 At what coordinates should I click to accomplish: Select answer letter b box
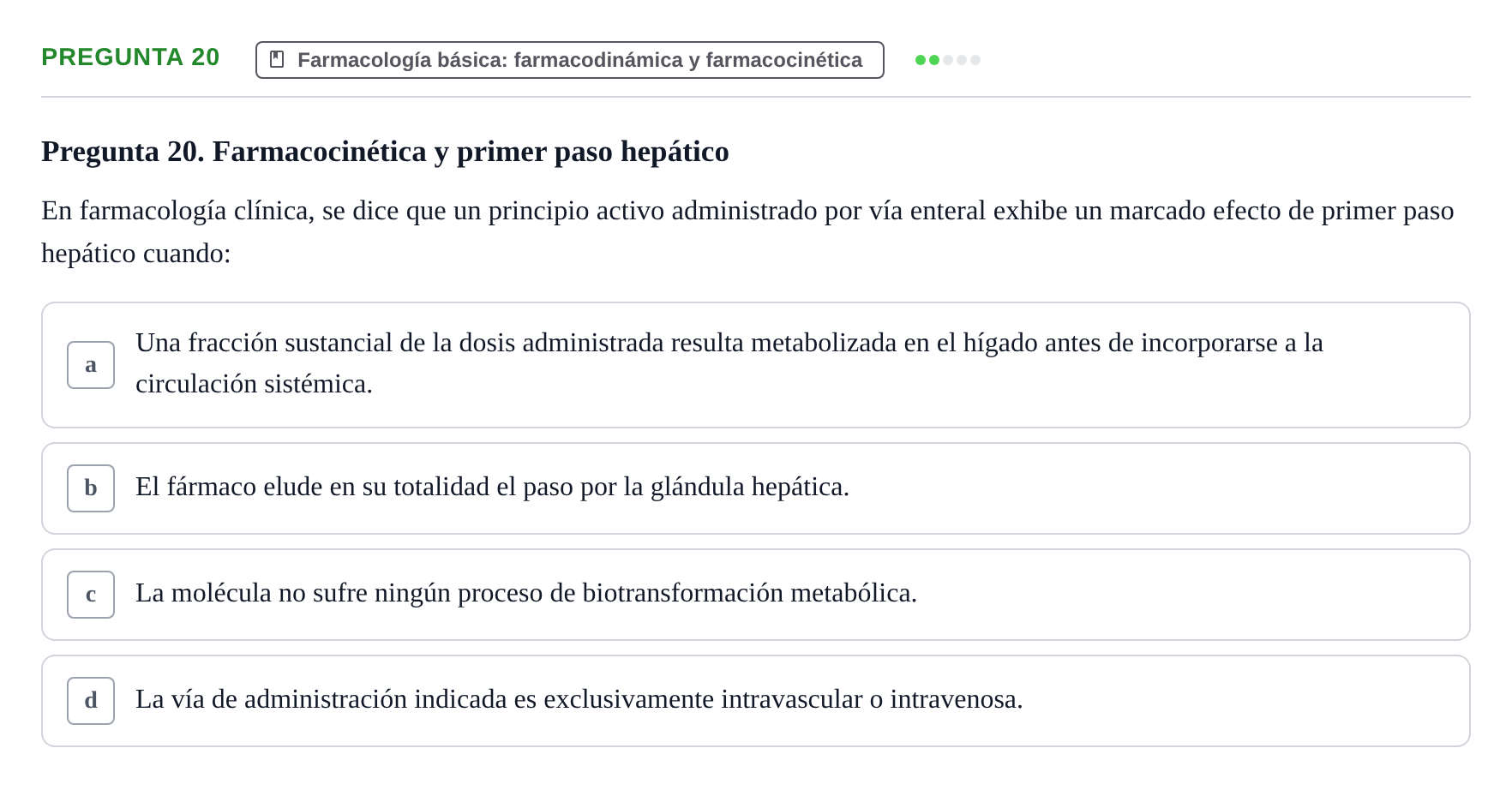coord(91,488)
